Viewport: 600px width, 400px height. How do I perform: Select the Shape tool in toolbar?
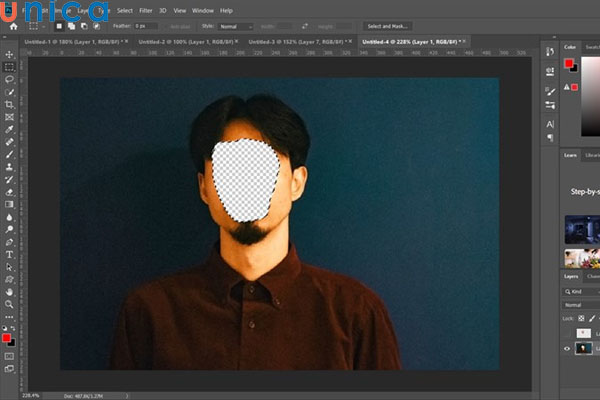(9, 279)
